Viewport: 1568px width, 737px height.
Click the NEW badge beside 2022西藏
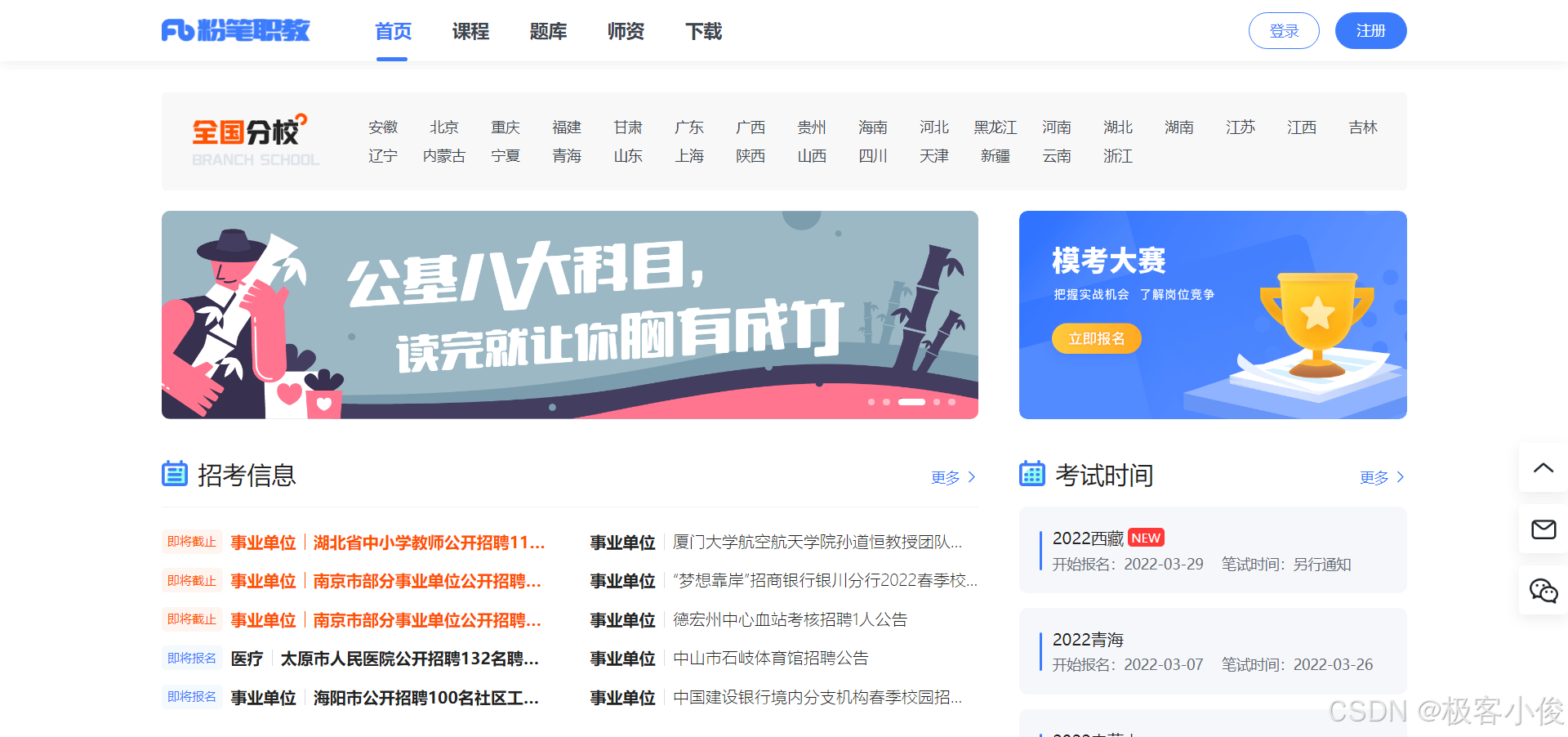(x=1146, y=538)
